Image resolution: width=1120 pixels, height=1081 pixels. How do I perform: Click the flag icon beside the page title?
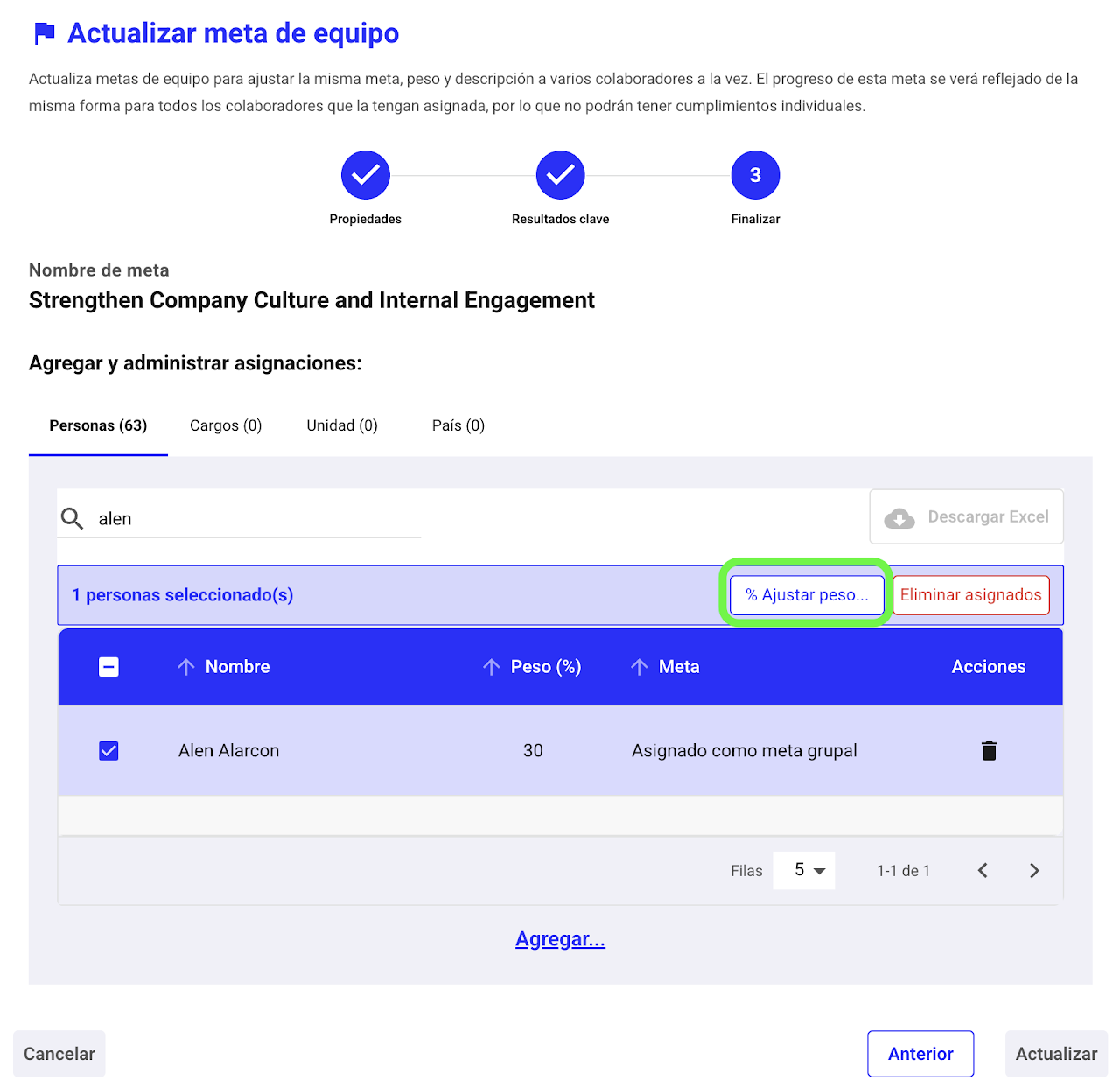click(45, 34)
